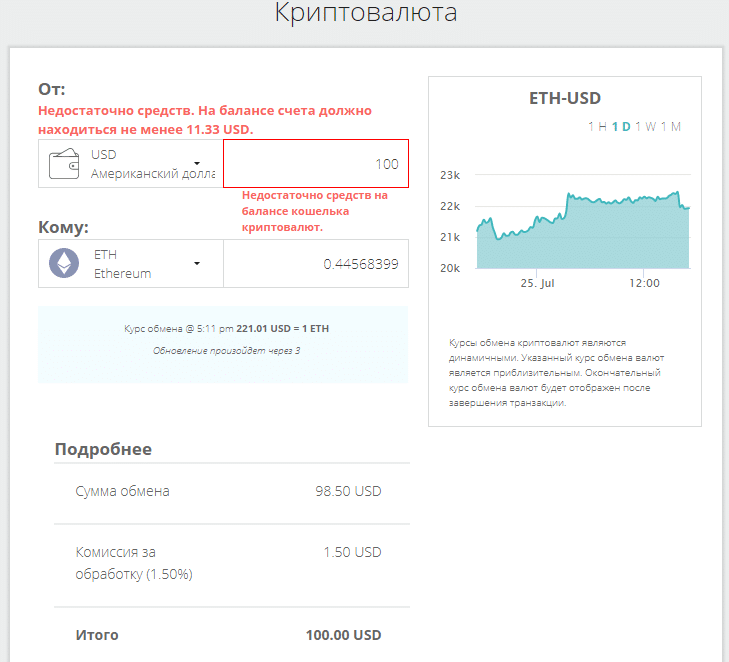Click the wallet icon beside USD

coord(64,163)
